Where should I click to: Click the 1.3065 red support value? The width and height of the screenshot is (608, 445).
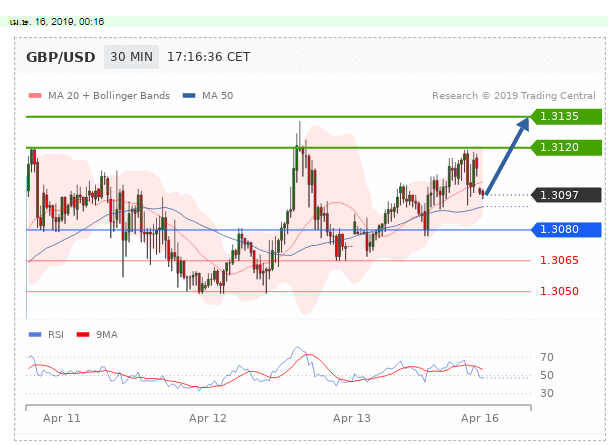tap(559, 260)
